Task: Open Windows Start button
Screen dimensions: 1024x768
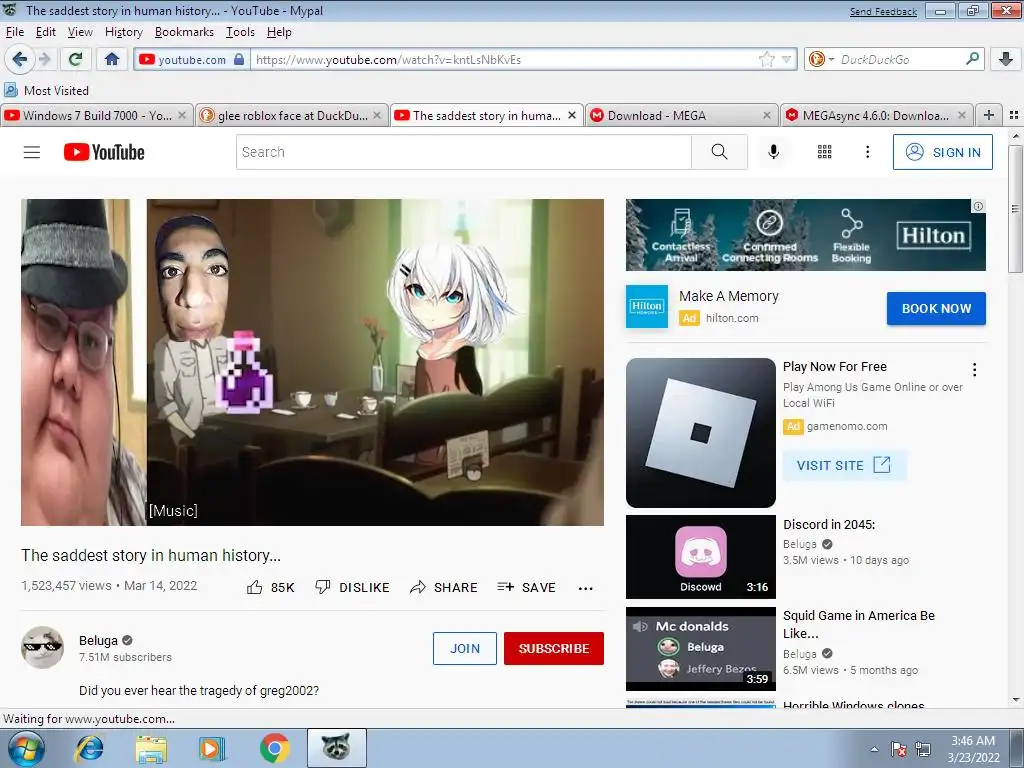Action: coord(26,748)
